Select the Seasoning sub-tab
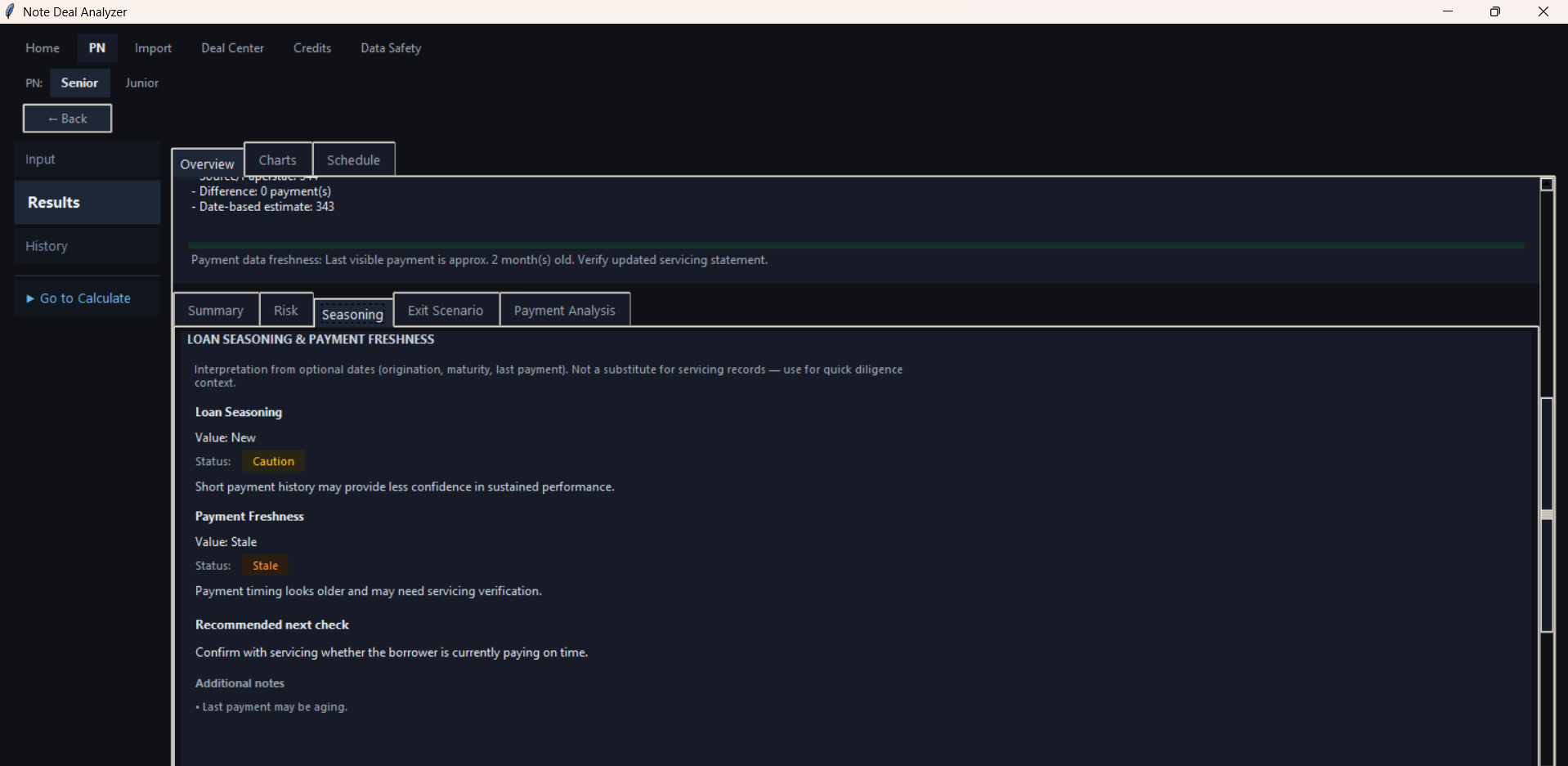This screenshot has width=1568, height=766. [x=352, y=315]
